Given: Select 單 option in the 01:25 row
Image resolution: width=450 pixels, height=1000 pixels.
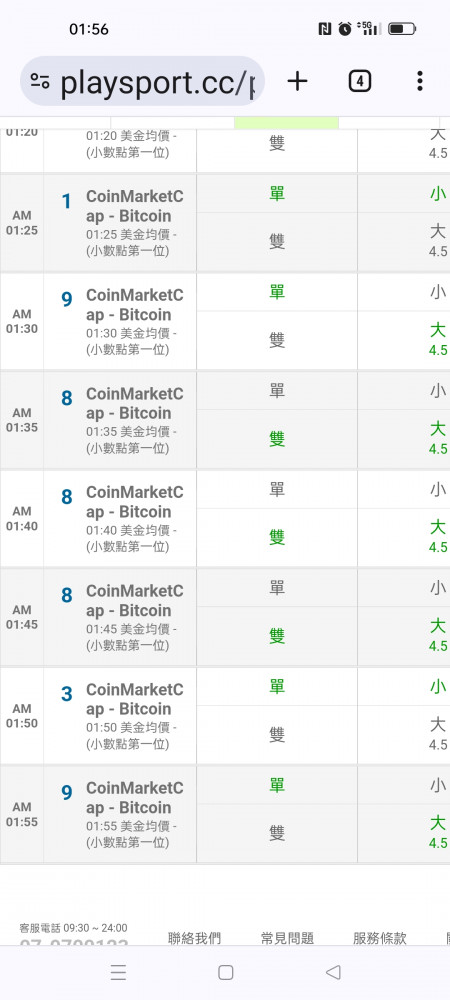Looking at the screenshot, I should (x=277, y=194).
